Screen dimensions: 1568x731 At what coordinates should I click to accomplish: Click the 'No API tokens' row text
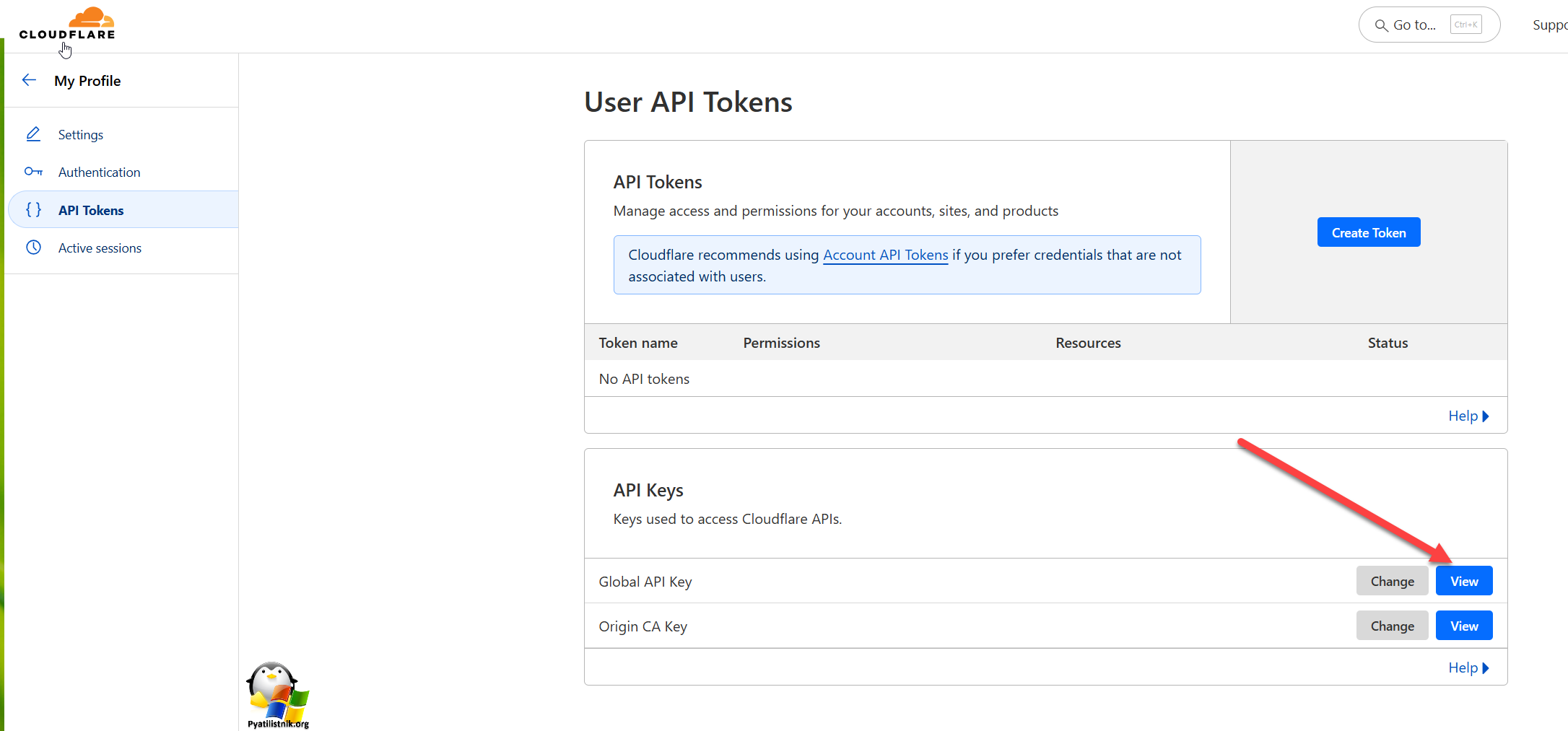(x=644, y=379)
